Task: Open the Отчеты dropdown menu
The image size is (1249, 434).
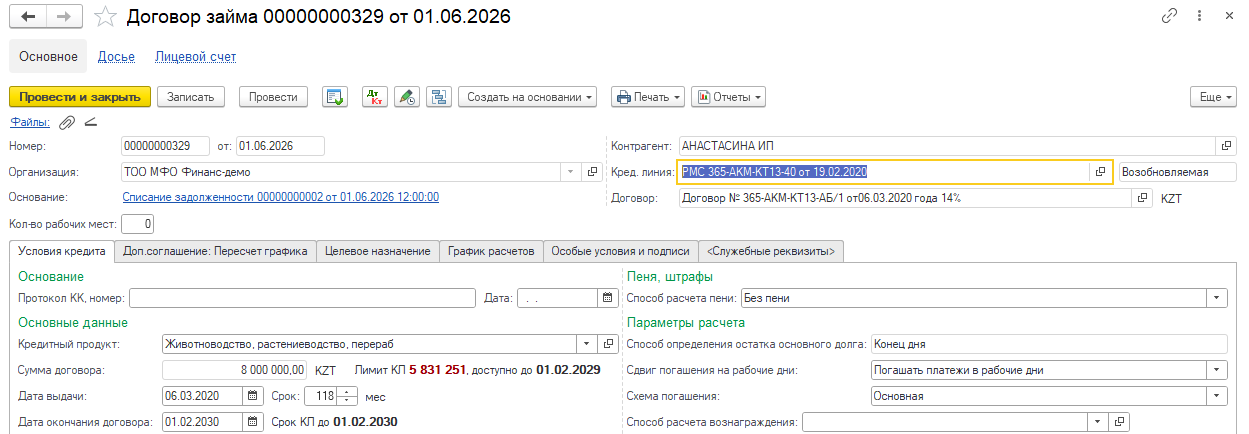Action: pyautogui.click(x=727, y=97)
